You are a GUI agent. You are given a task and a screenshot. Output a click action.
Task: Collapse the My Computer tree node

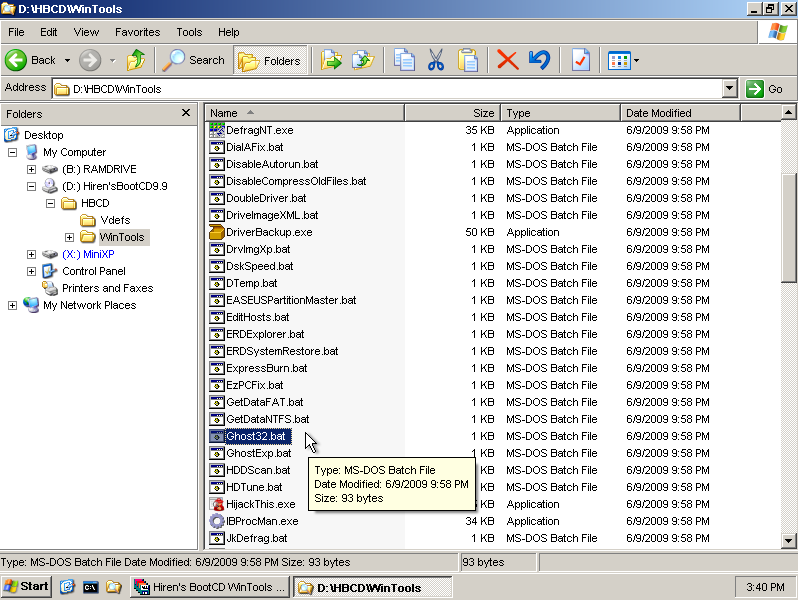click(12, 152)
